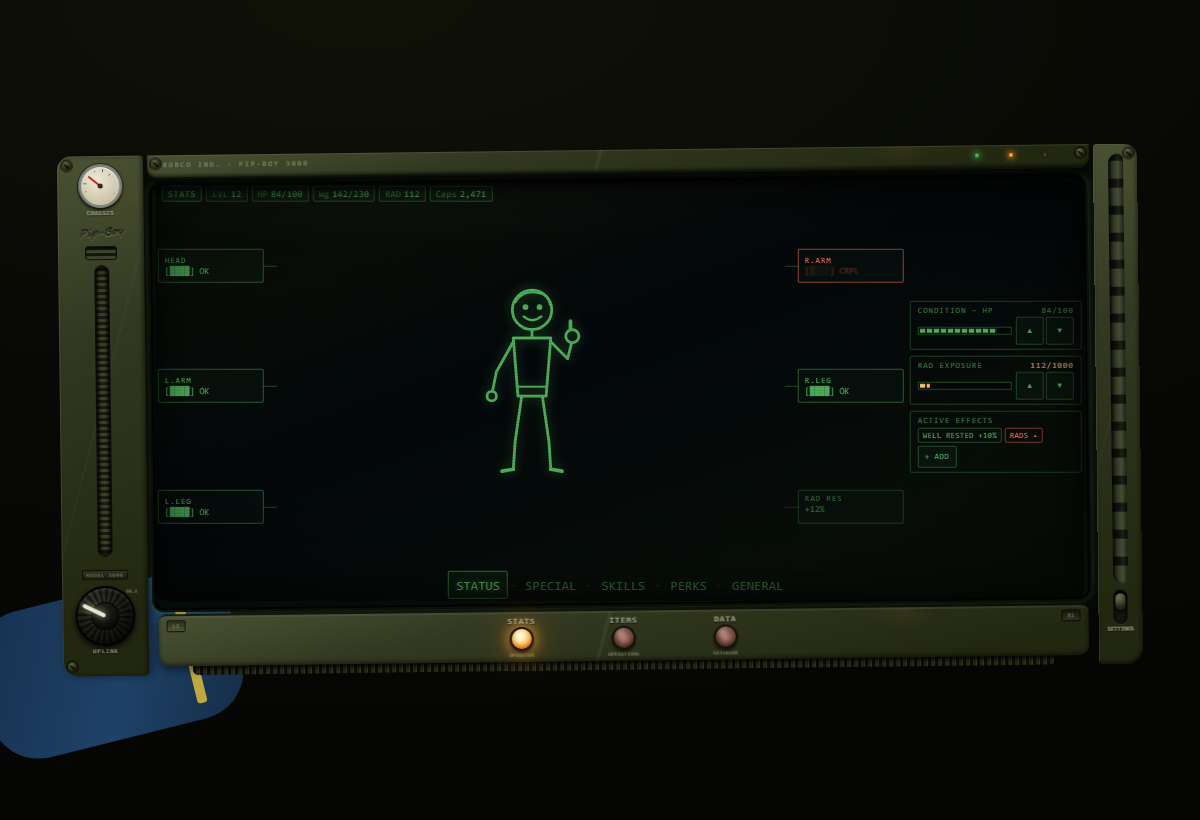Increase Condition HP with up arrow

[x=1029, y=331]
